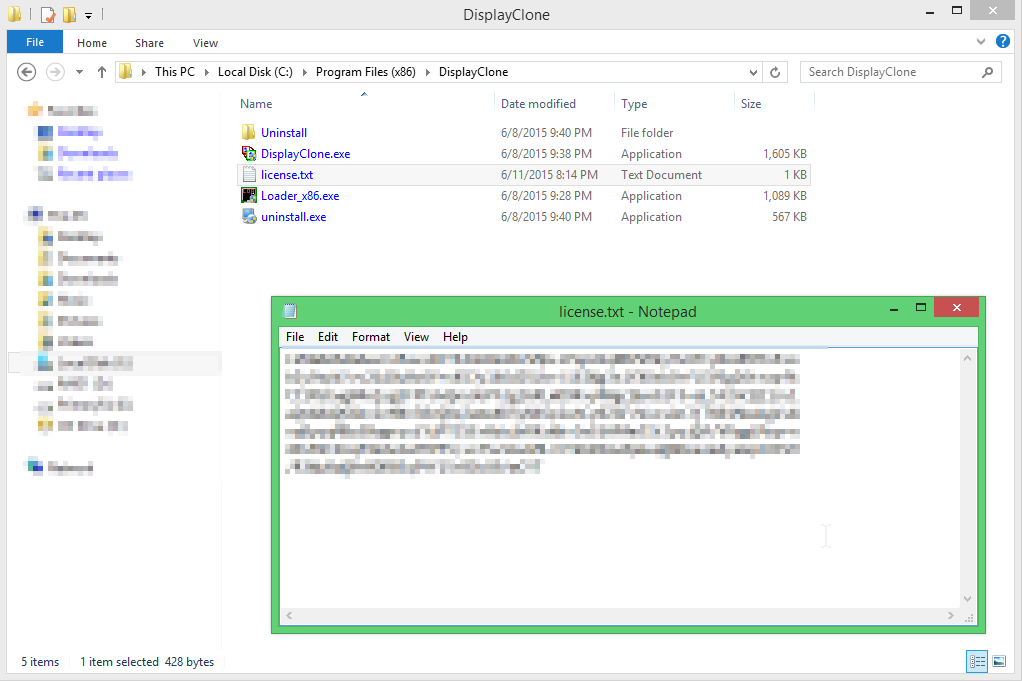The image size is (1022, 681).
Task: Close the license.txt Notepad window
Action: click(956, 308)
